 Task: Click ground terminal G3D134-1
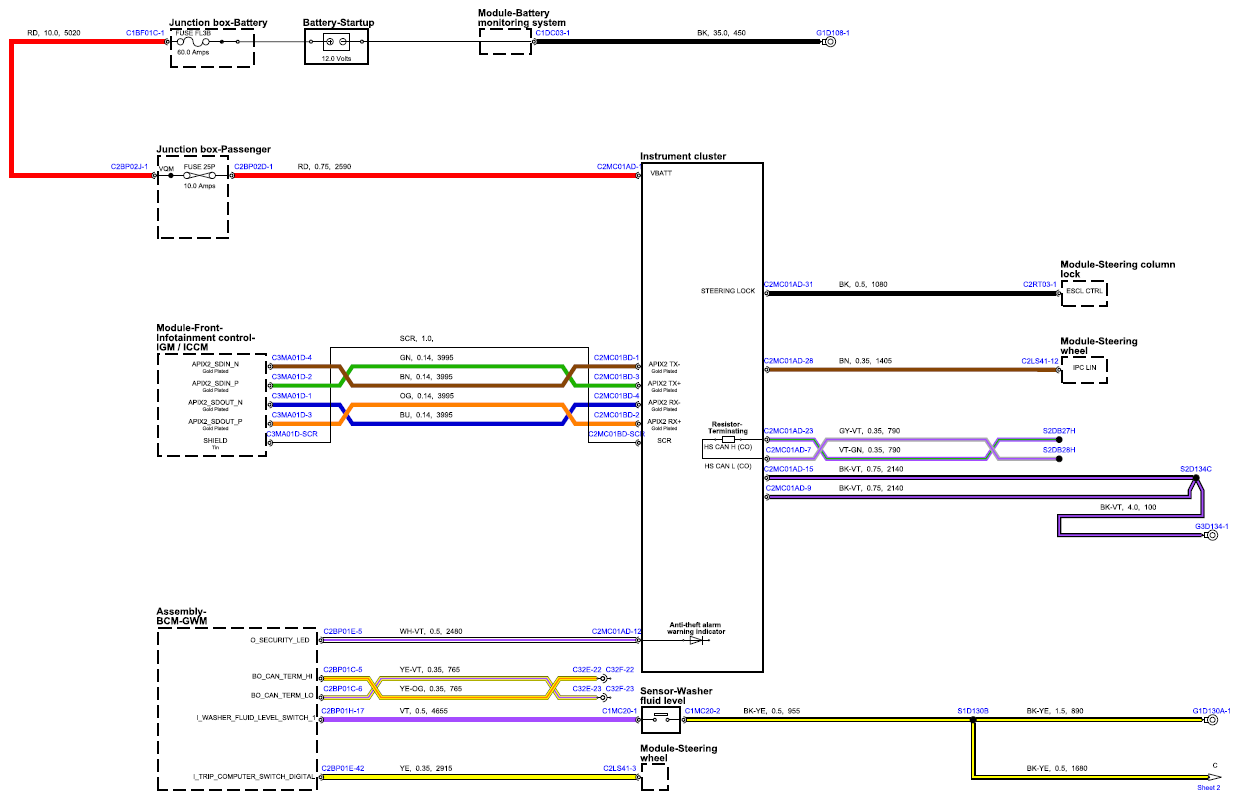(1213, 535)
